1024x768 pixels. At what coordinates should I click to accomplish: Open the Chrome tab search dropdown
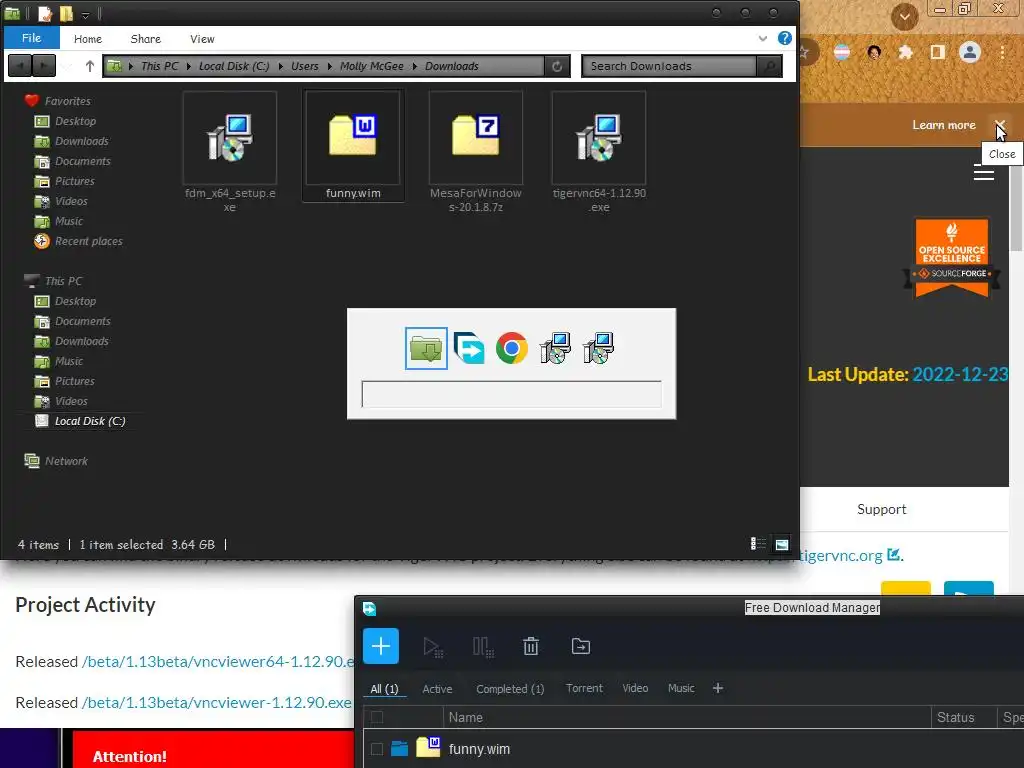click(904, 16)
